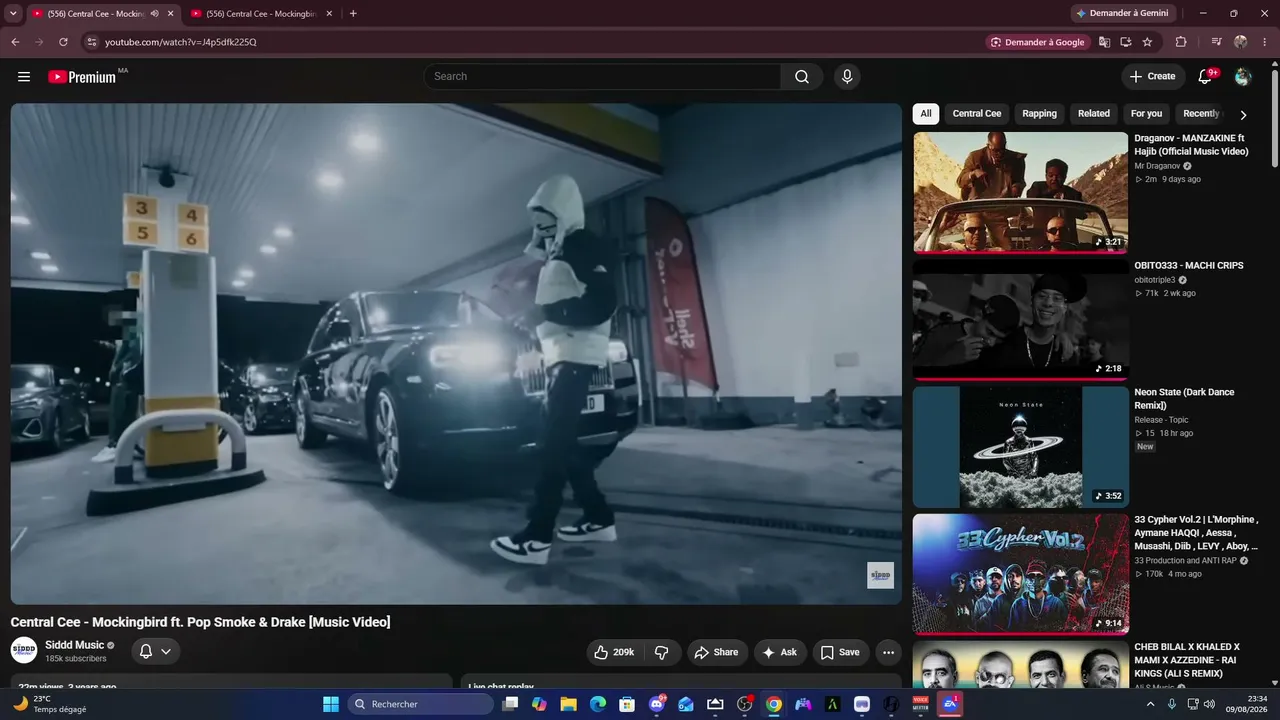The width and height of the screenshot is (1280, 720).
Task: Open Windows Start menu
Action: click(x=331, y=704)
